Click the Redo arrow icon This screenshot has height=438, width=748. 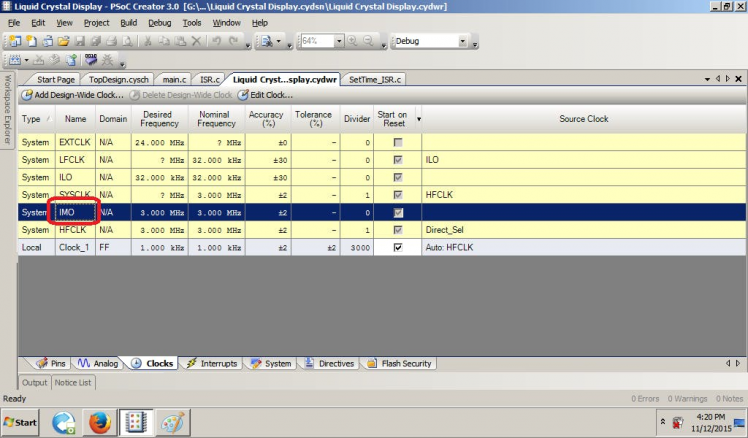[233, 41]
